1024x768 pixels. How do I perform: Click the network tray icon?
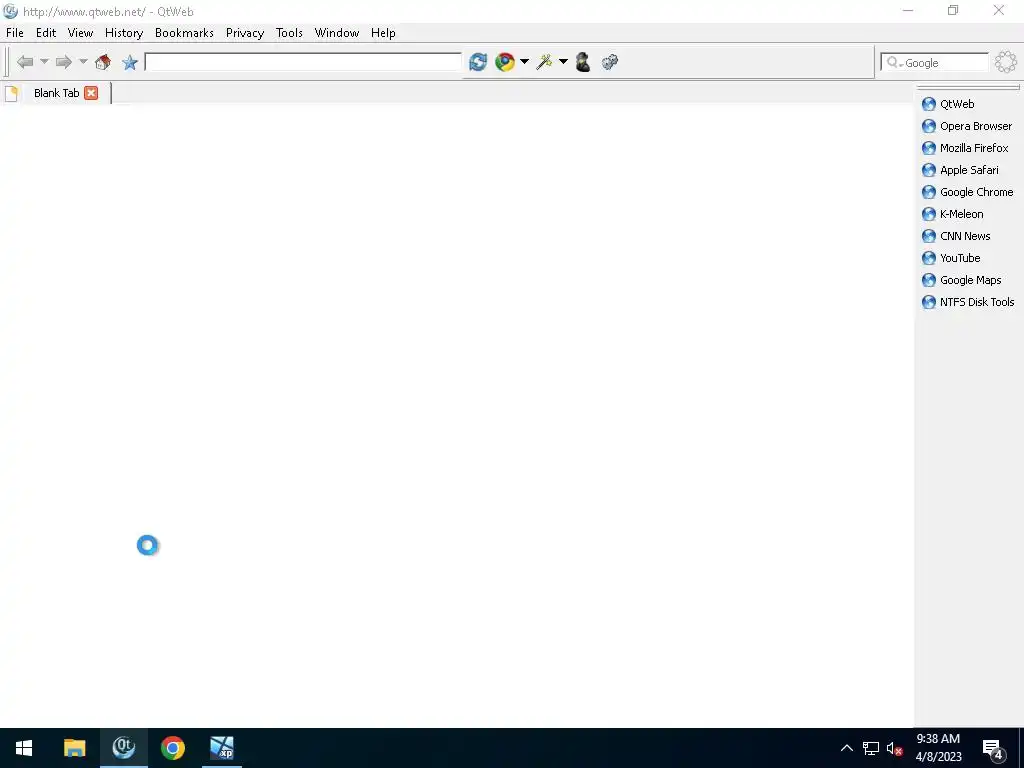[x=871, y=748]
